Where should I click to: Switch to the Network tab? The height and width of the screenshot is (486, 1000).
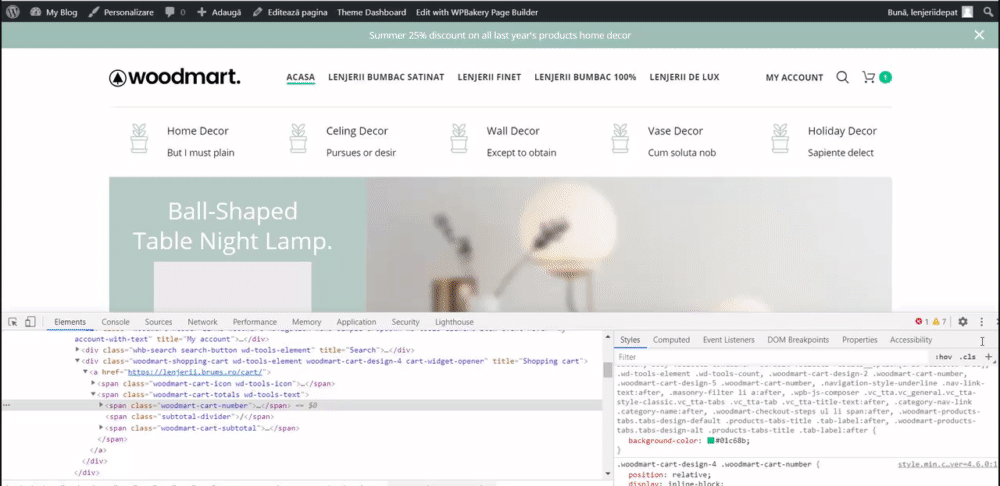(x=202, y=322)
